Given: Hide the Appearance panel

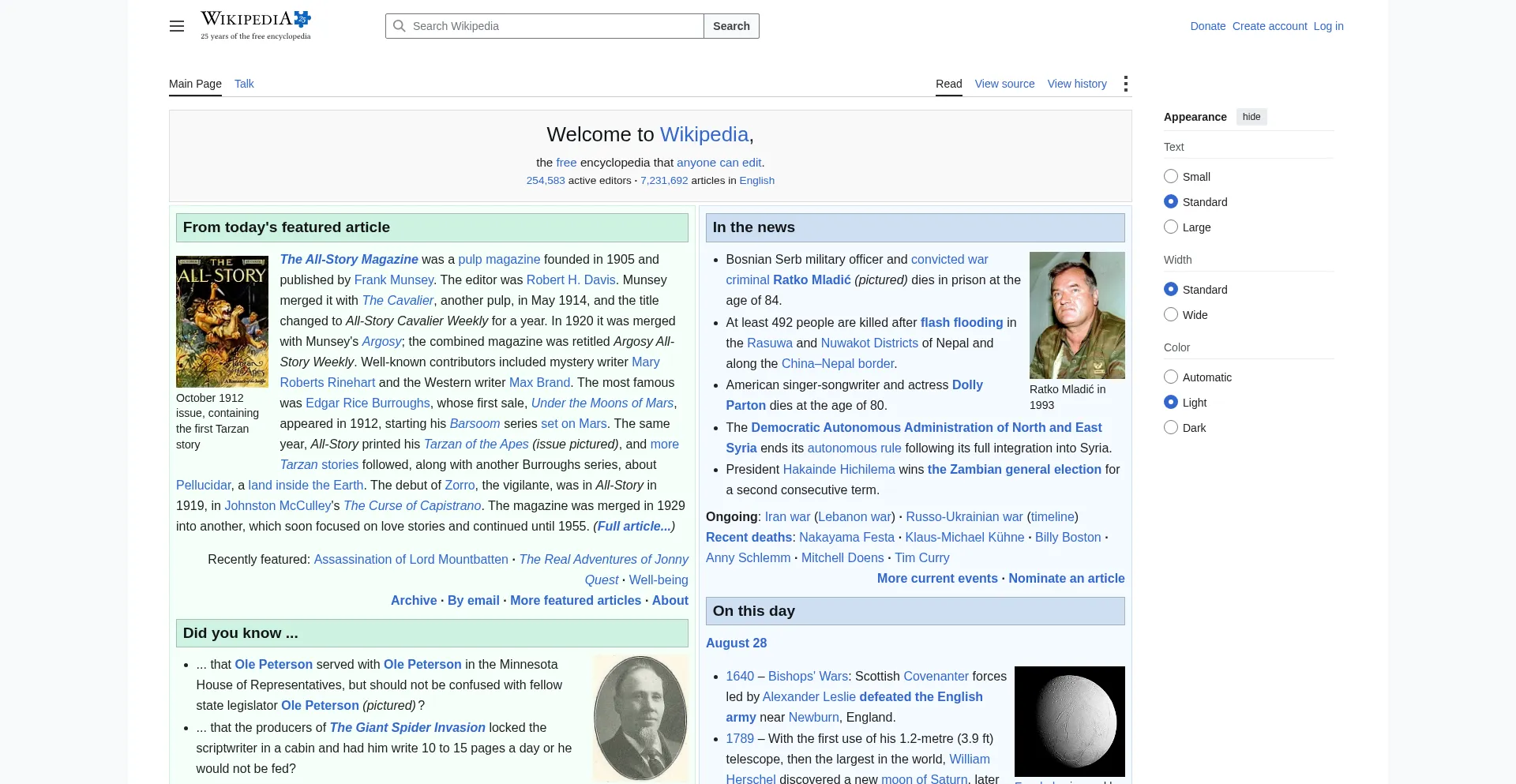Looking at the screenshot, I should (1251, 117).
